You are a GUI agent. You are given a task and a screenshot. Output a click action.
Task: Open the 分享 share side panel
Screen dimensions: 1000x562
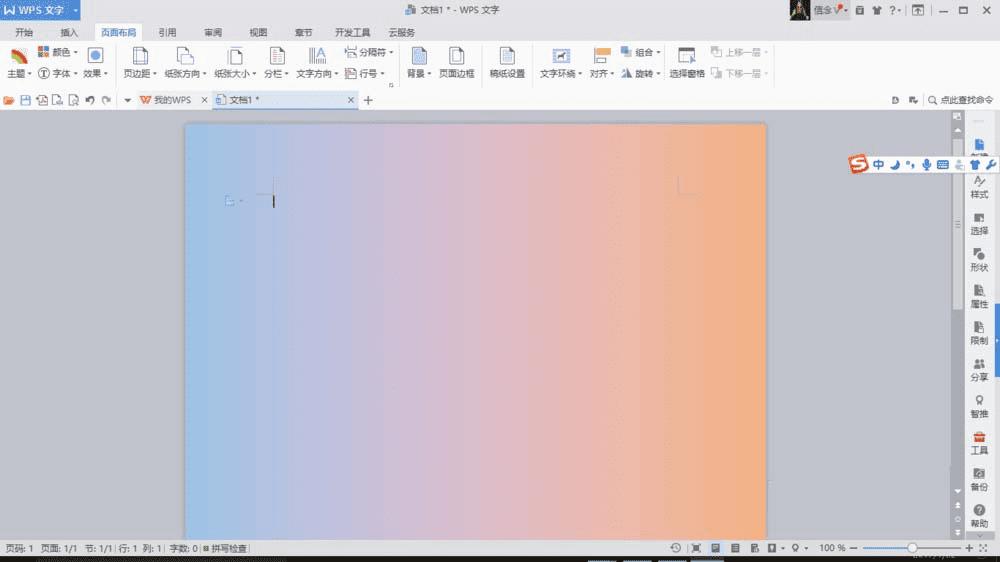[x=979, y=370]
